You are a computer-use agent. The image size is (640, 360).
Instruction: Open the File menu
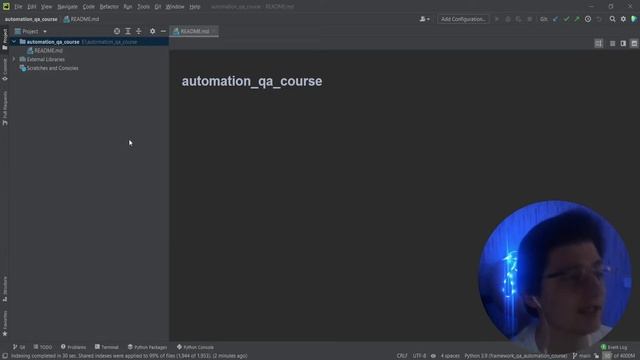[18, 7]
